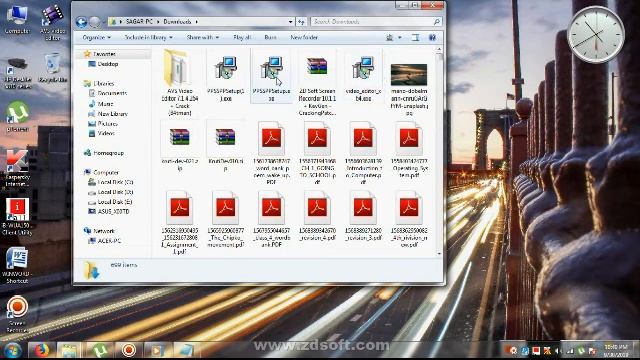Select the revision_3 pdf file

click(x=363, y=216)
